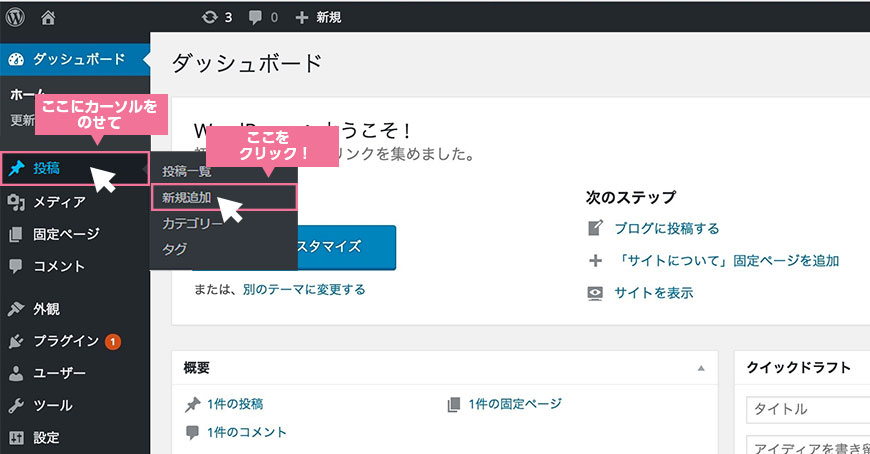This screenshot has height=454, width=870.
Task: Click the コメント bubble icon in sidebar
Action: point(16,266)
